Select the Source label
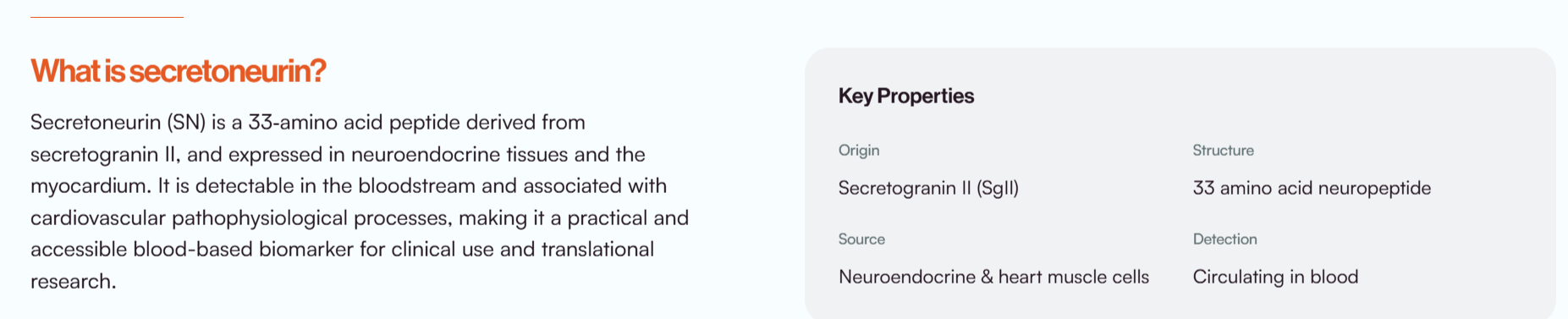The width and height of the screenshot is (1568, 319). click(x=861, y=239)
